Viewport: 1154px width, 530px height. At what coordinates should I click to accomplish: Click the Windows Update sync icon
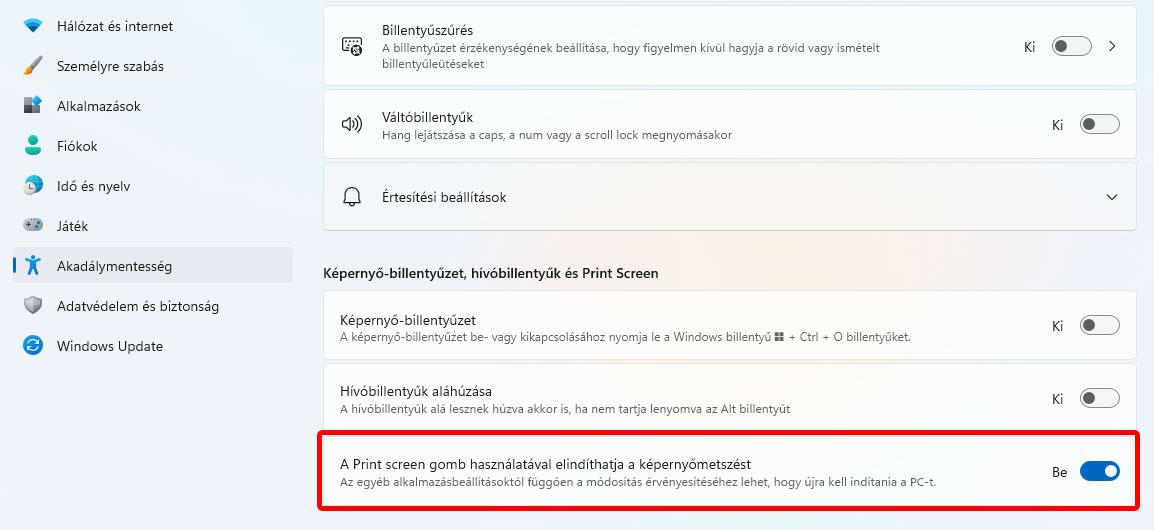33,346
